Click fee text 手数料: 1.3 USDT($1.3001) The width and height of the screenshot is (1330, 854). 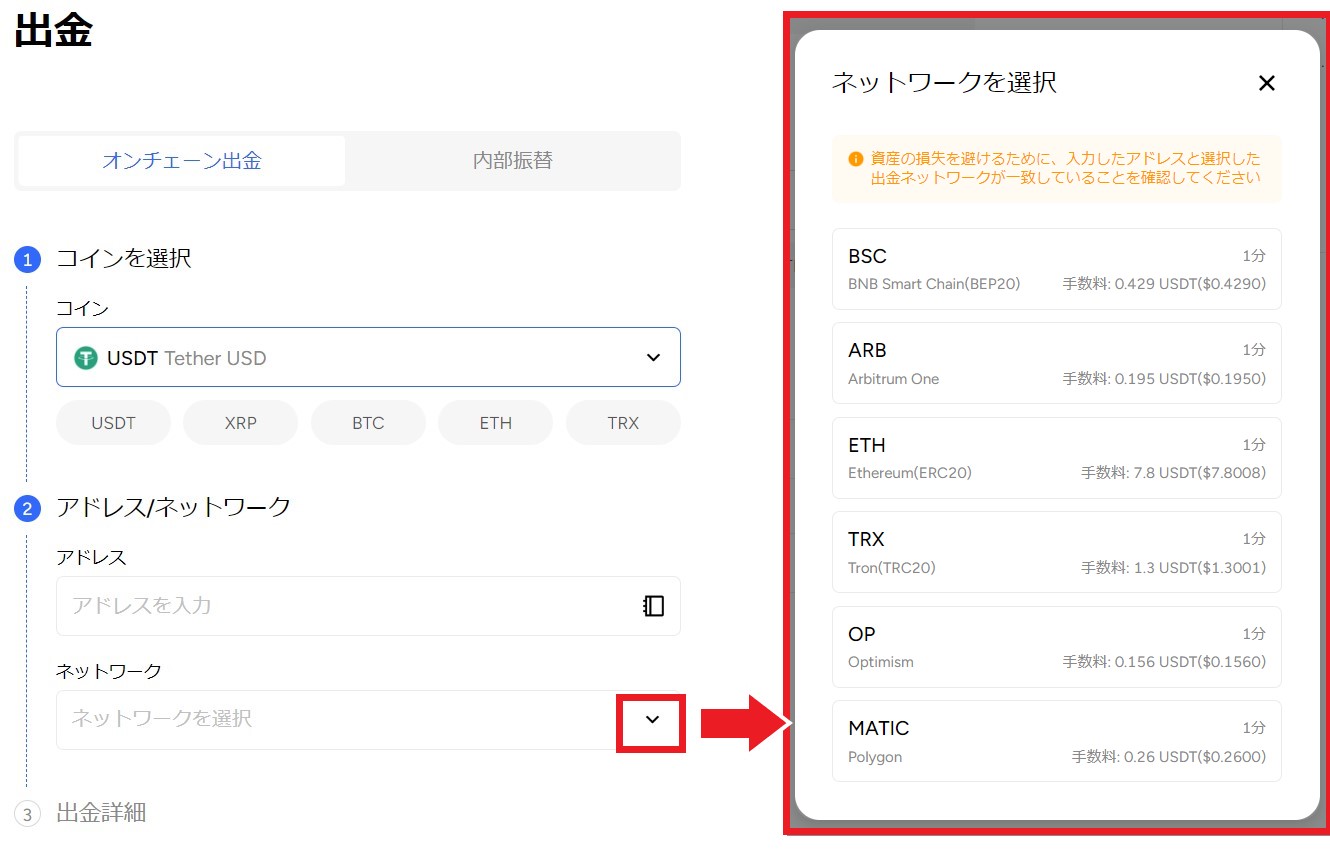[1173, 568]
